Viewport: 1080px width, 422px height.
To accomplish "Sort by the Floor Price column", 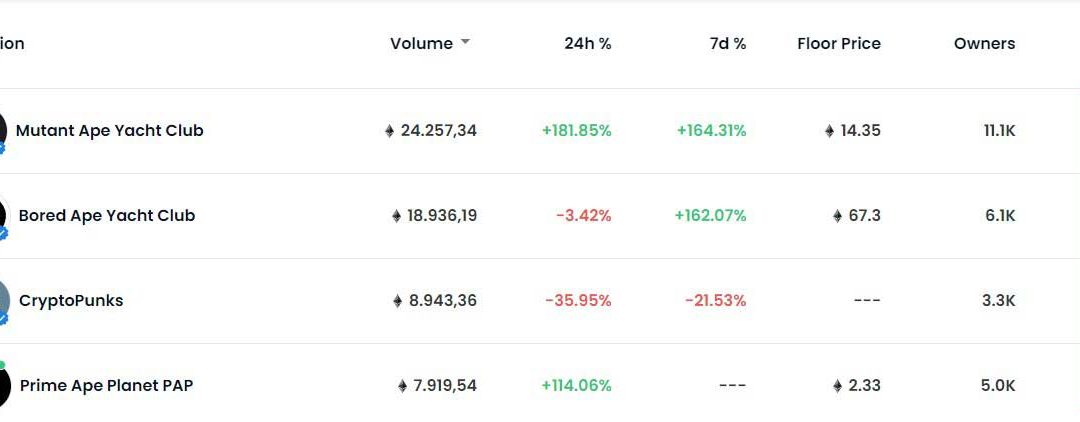I will (x=838, y=44).
